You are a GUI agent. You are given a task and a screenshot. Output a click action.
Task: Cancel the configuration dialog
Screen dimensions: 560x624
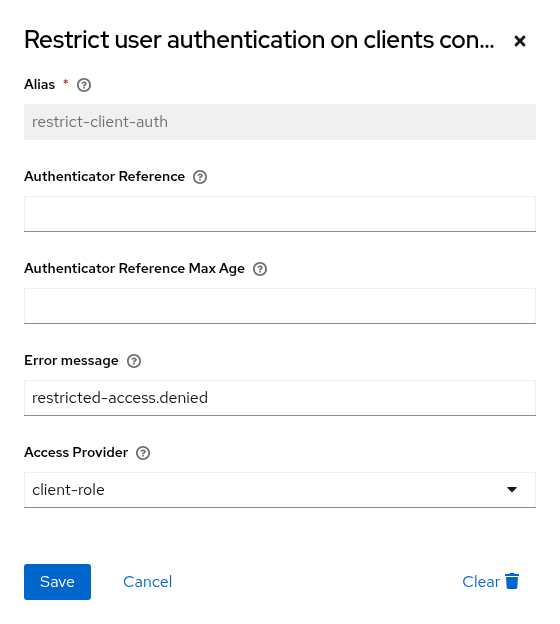coord(147,582)
